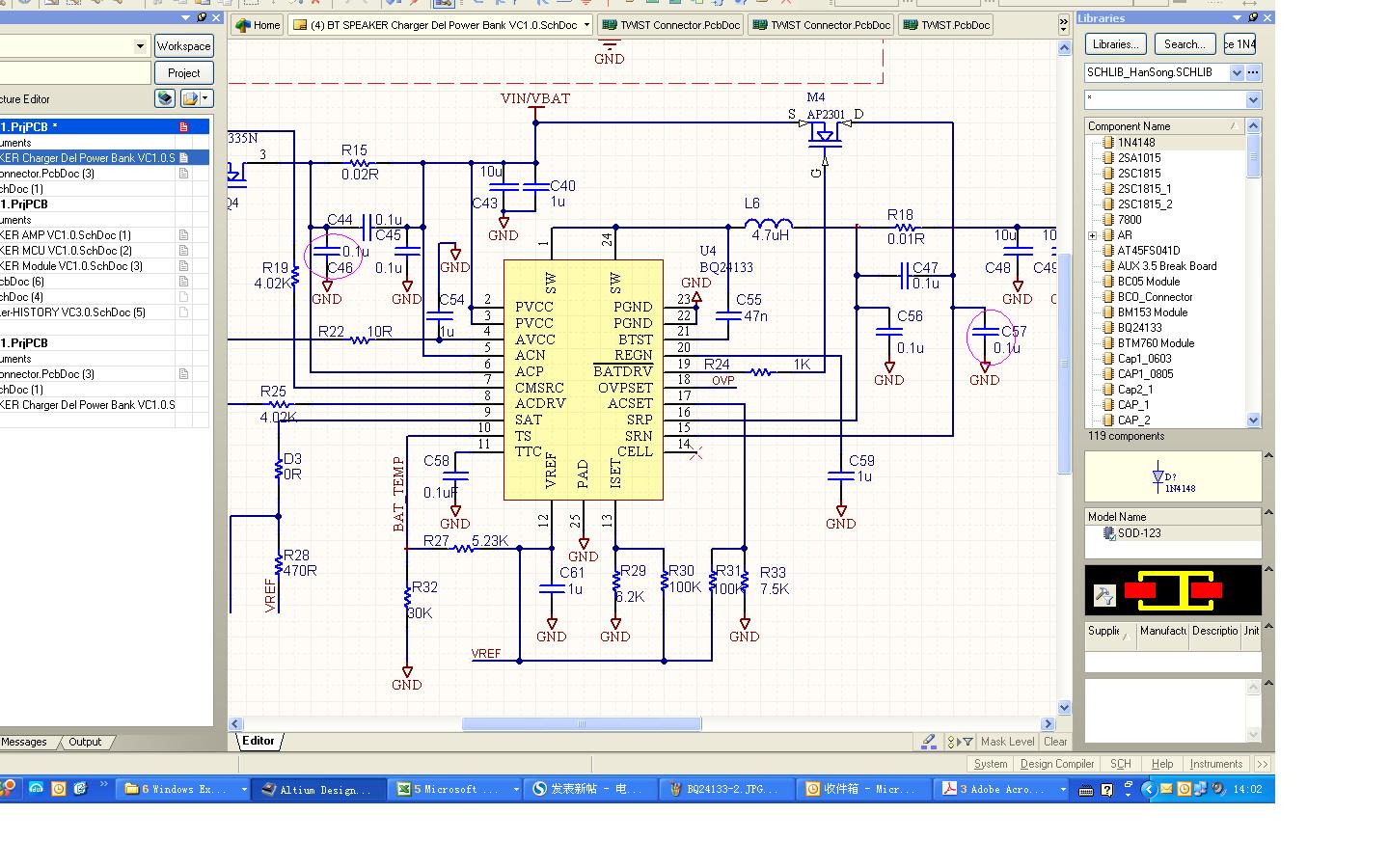Click the volume speaker icon in system tray
The height and width of the screenshot is (868, 1389).
(x=1218, y=789)
